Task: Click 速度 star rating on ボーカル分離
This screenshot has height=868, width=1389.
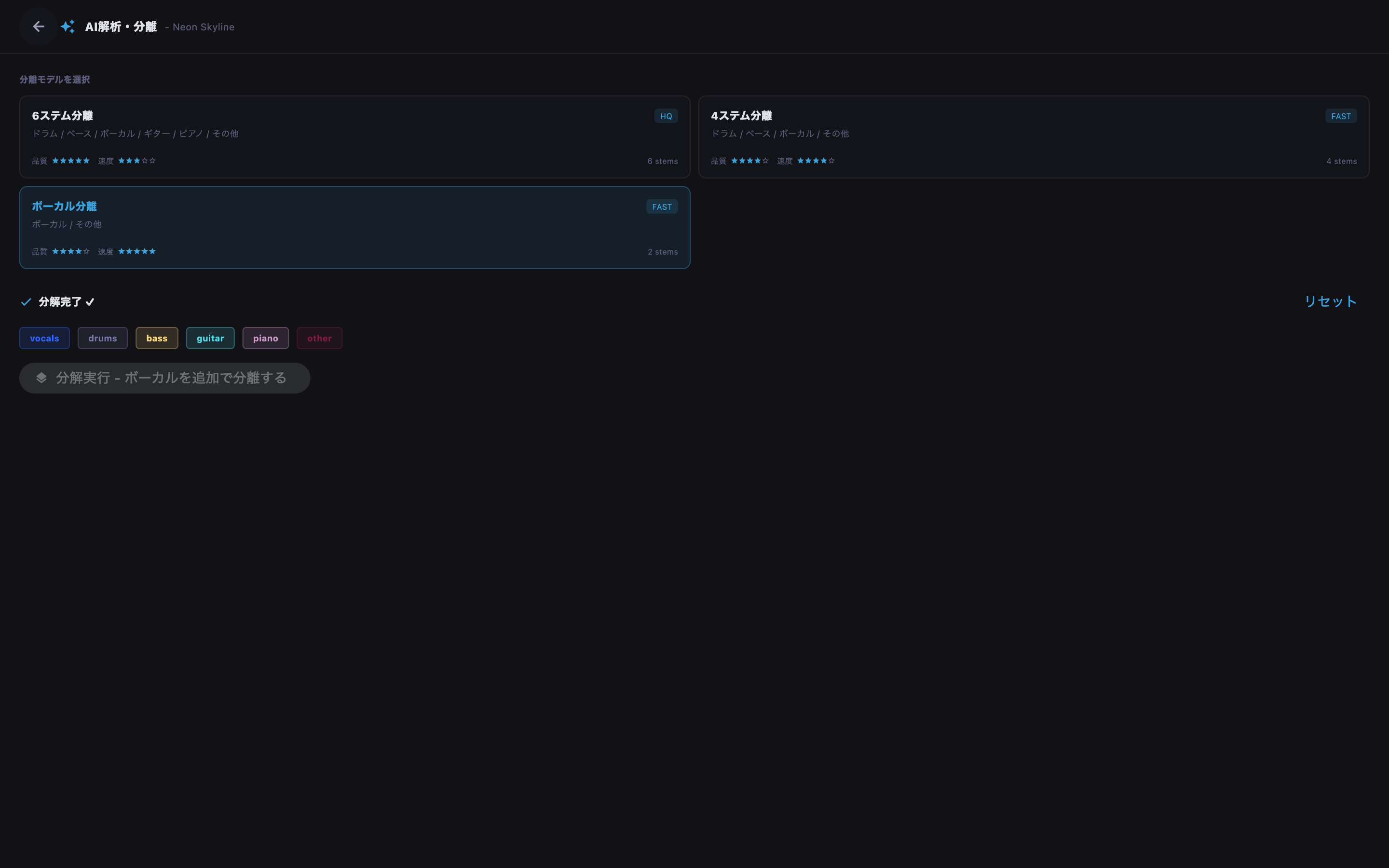Action: (x=136, y=251)
